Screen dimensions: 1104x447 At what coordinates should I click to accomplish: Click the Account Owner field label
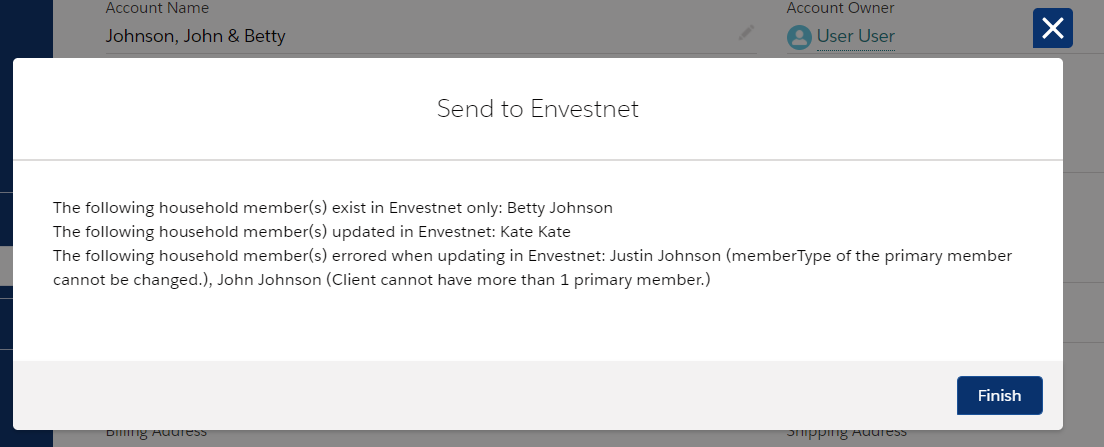(x=840, y=8)
